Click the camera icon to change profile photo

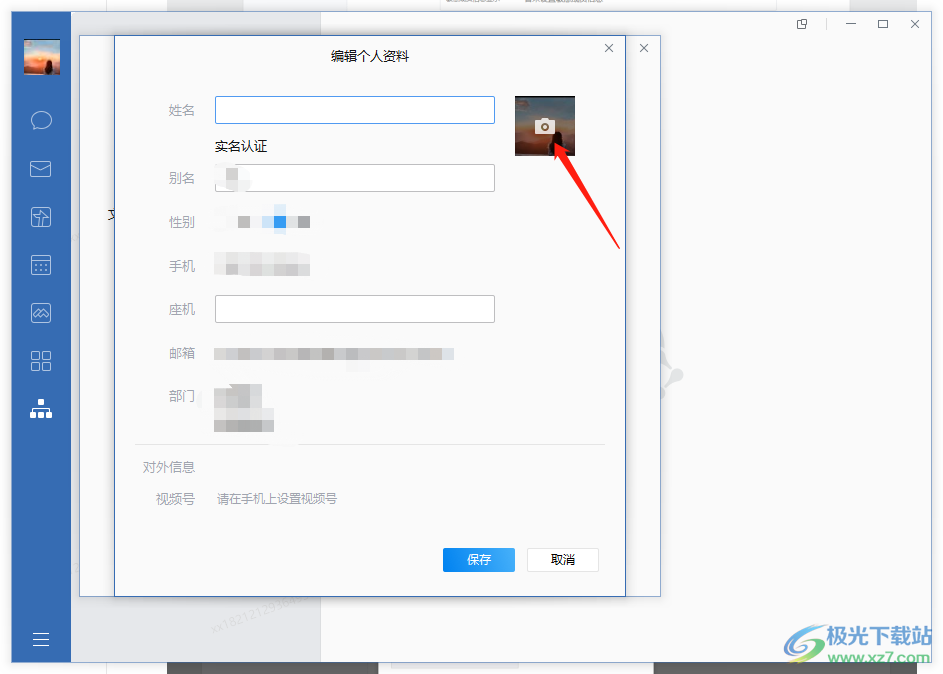pos(545,123)
